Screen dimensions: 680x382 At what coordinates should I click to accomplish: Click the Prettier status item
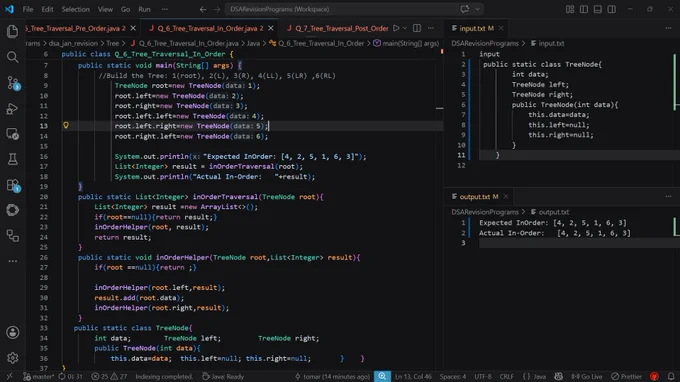click(x=626, y=376)
